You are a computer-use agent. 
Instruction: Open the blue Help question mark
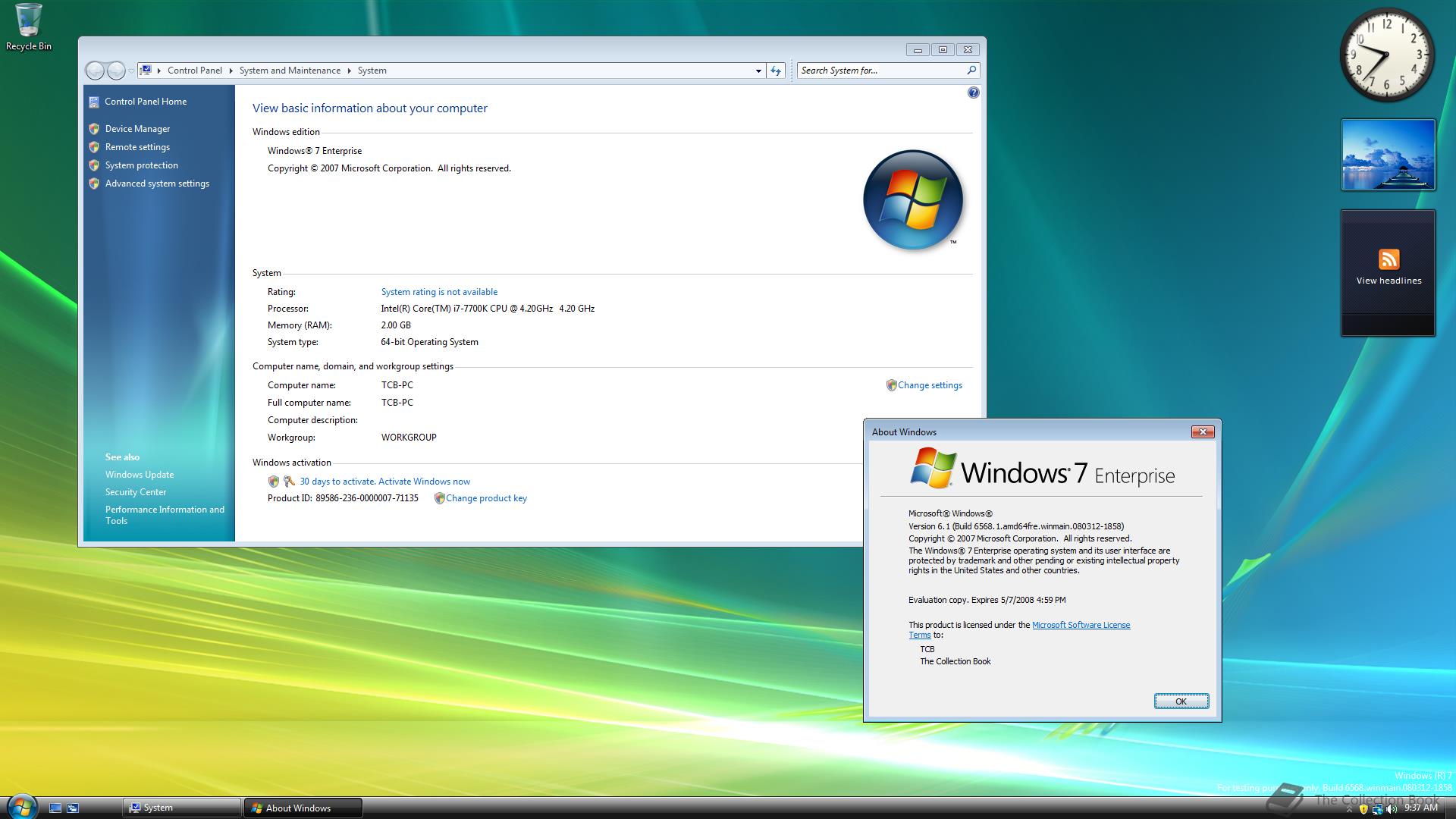tap(974, 93)
